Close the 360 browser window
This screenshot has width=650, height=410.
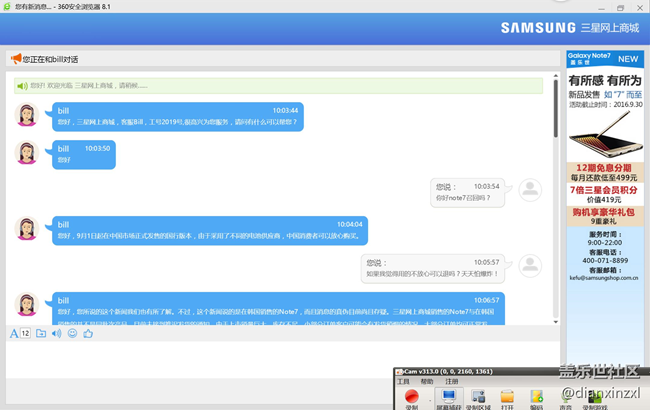point(640,8)
